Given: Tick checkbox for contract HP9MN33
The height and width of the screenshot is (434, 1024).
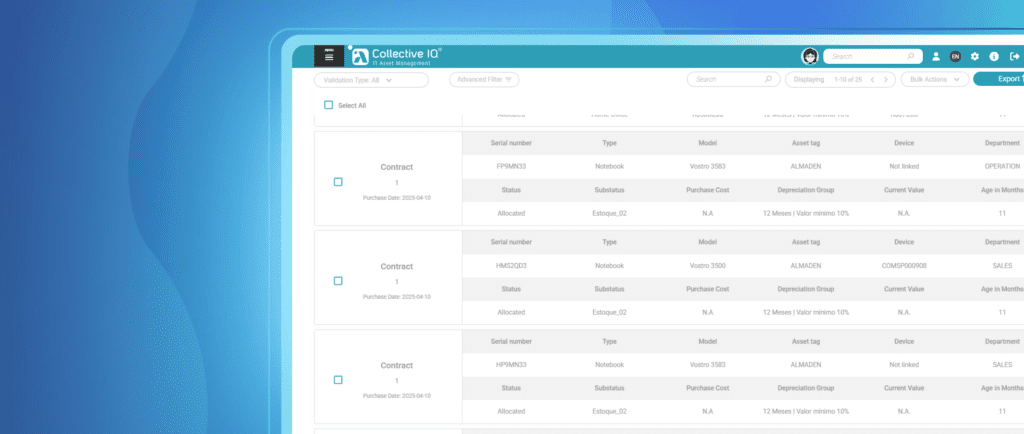Looking at the screenshot, I should tap(338, 380).
